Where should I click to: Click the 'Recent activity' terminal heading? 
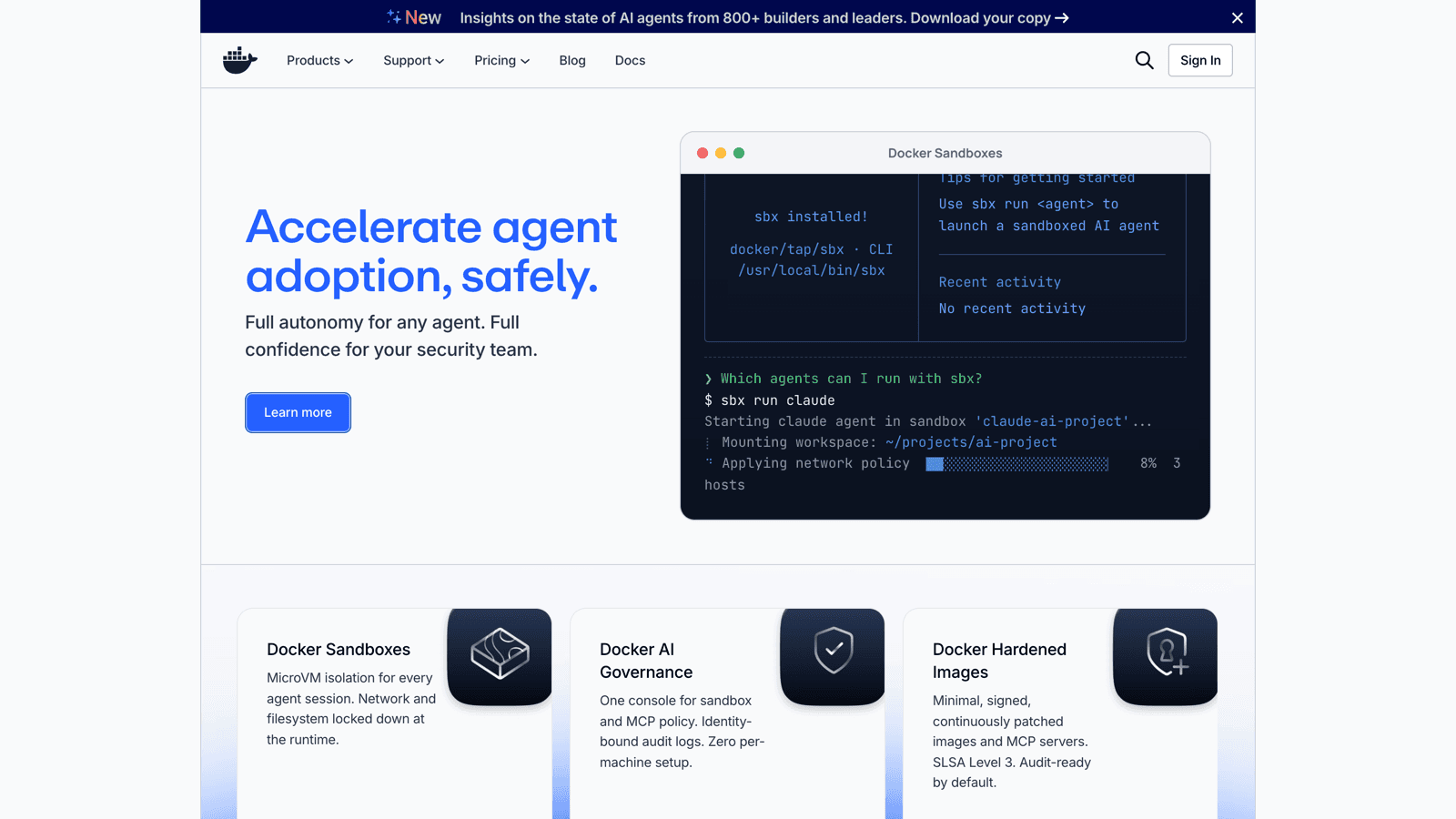(1000, 282)
